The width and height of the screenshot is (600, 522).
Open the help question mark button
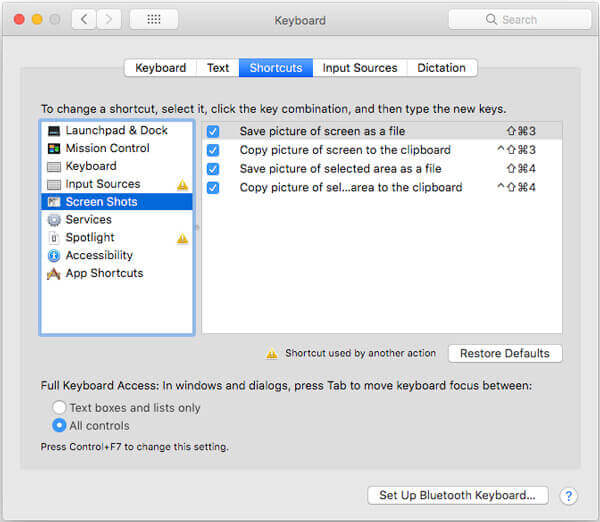(x=568, y=495)
